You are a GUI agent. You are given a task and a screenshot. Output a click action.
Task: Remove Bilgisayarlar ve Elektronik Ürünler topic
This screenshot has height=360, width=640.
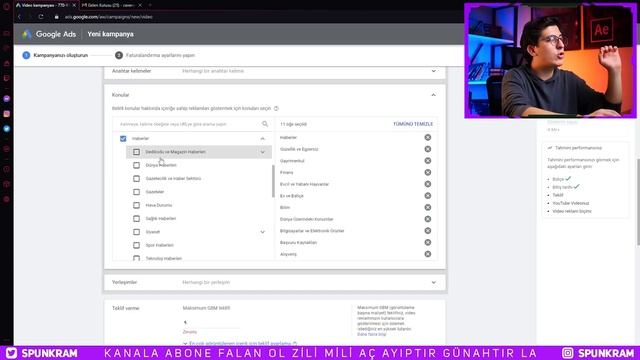[x=427, y=231]
